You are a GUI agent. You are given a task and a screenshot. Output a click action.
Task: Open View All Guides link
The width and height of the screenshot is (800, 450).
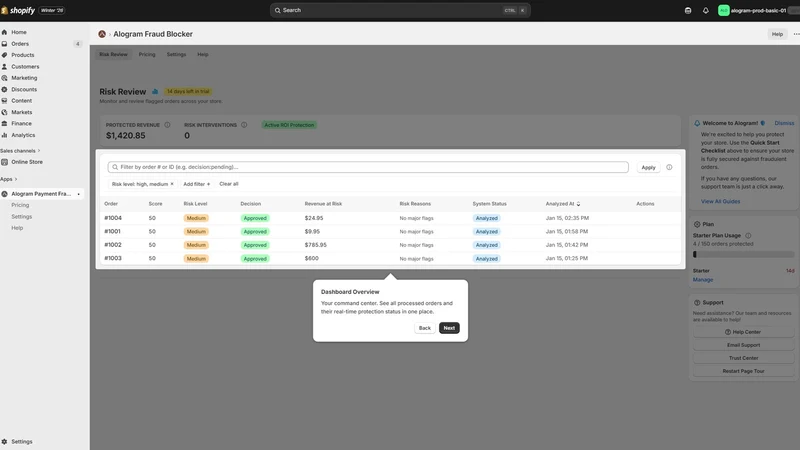point(720,202)
